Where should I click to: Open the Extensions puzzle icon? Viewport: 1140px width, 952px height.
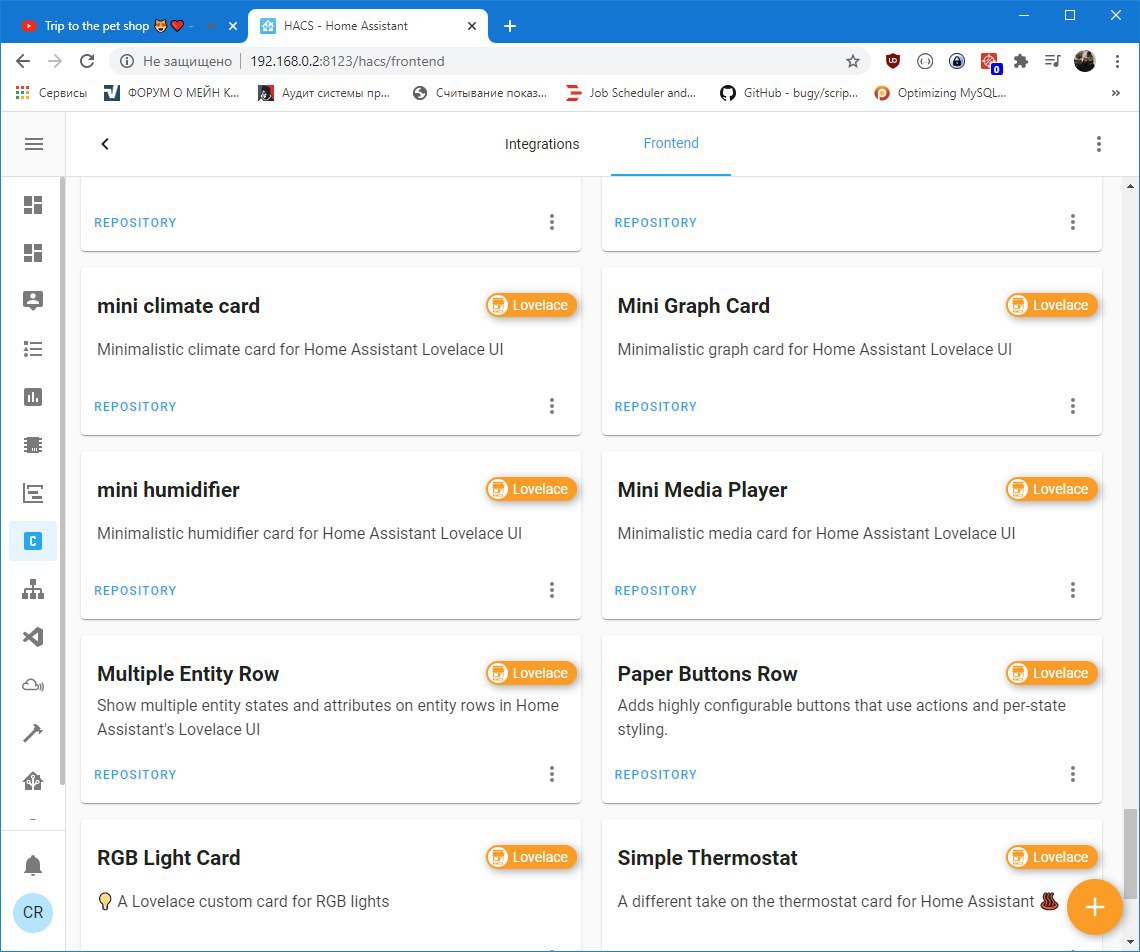[x=1021, y=61]
